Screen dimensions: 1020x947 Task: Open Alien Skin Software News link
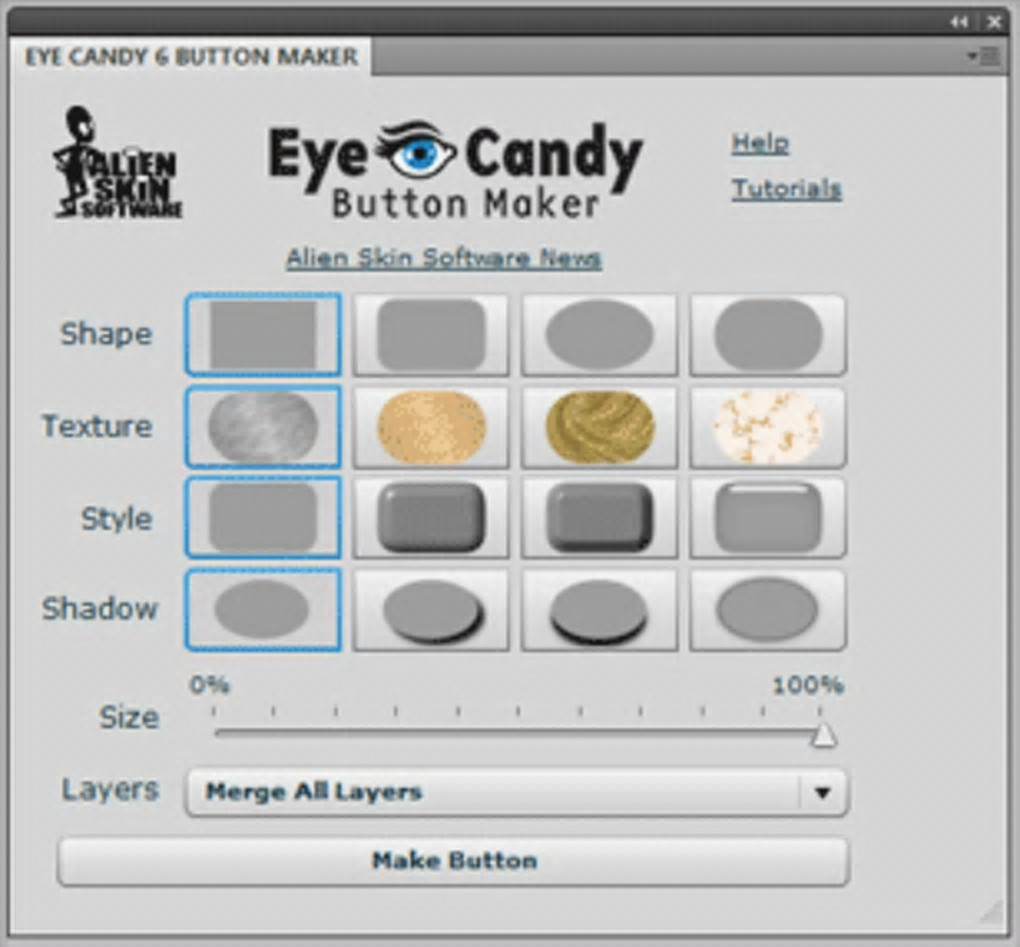point(444,258)
